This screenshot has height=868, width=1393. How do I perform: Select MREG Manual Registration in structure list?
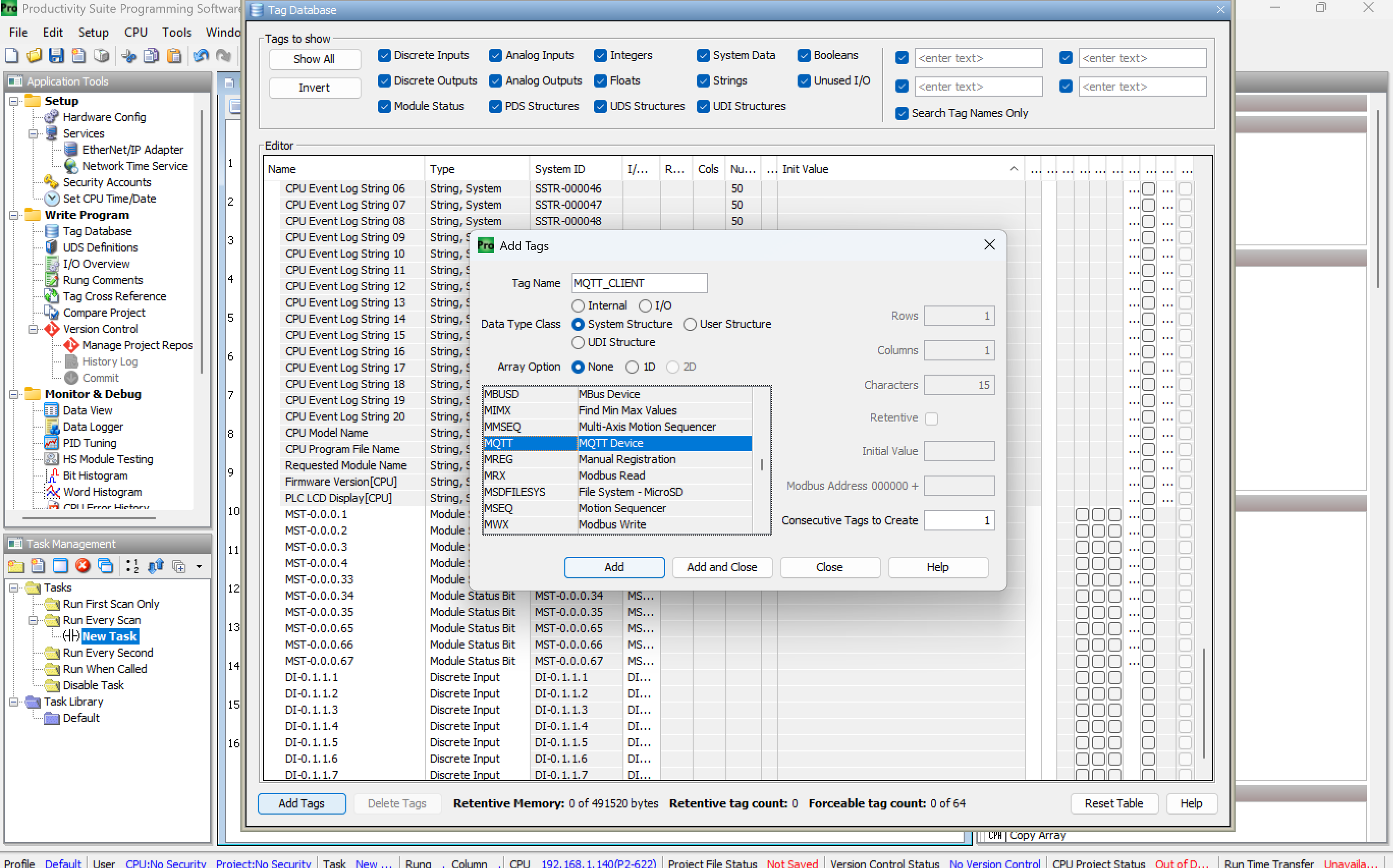(617, 459)
